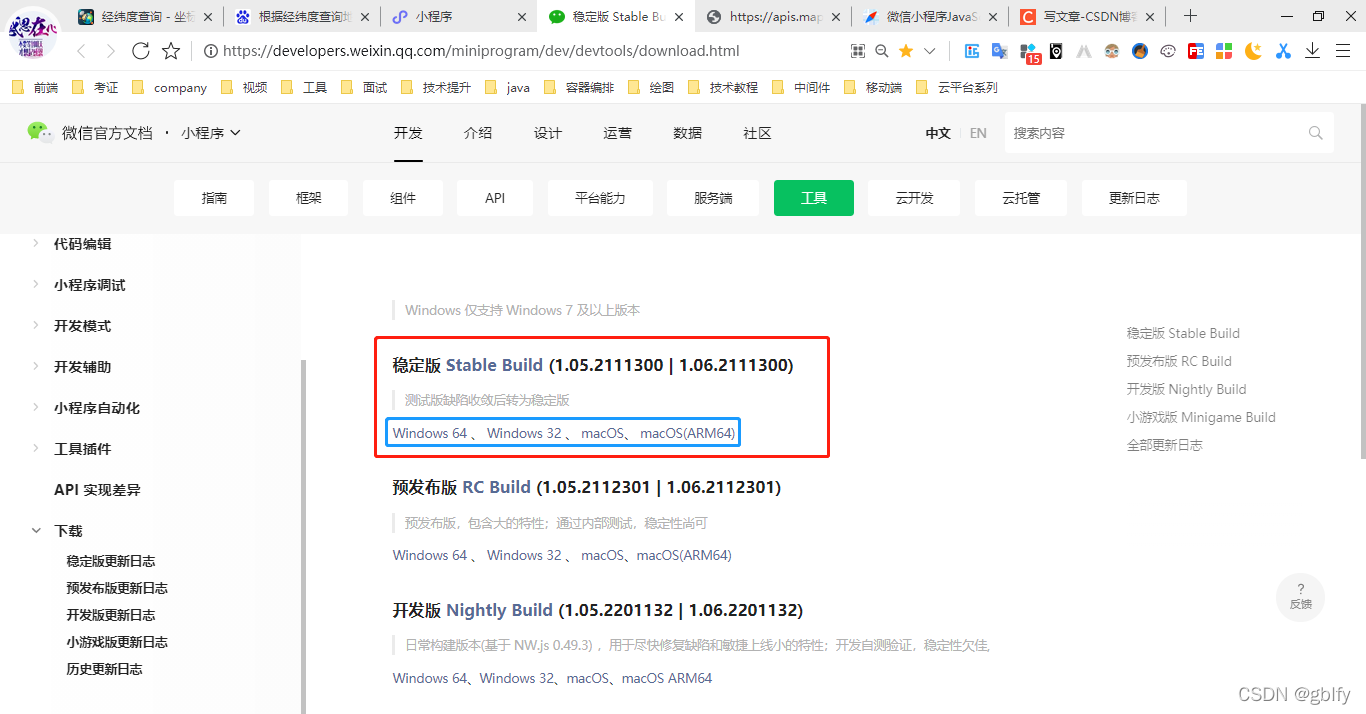Open the downloads arrow icon
The height and width of the screenshot is (714, 1366).
click(x=1313, y=51)
